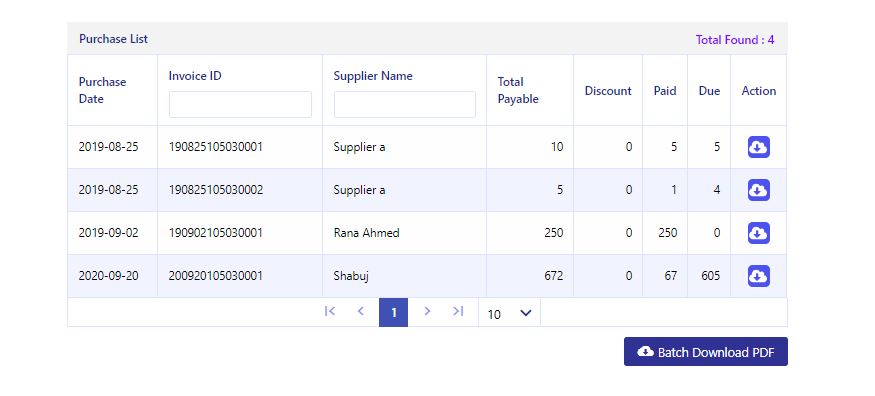Go to previous page arrow
The height and width of the screenshot is (396, 875).
(x=360, y=311)
